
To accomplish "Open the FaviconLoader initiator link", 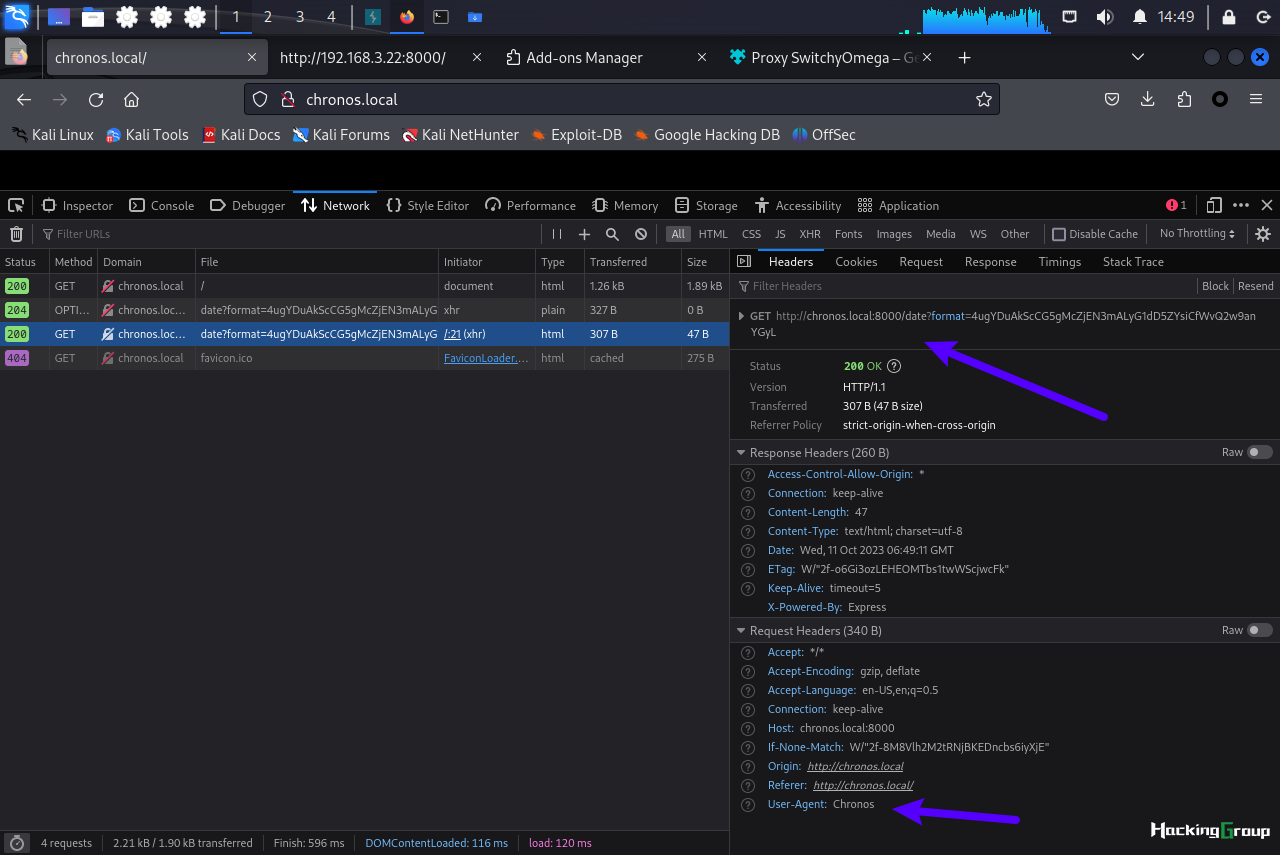I will tap(486, 358).
